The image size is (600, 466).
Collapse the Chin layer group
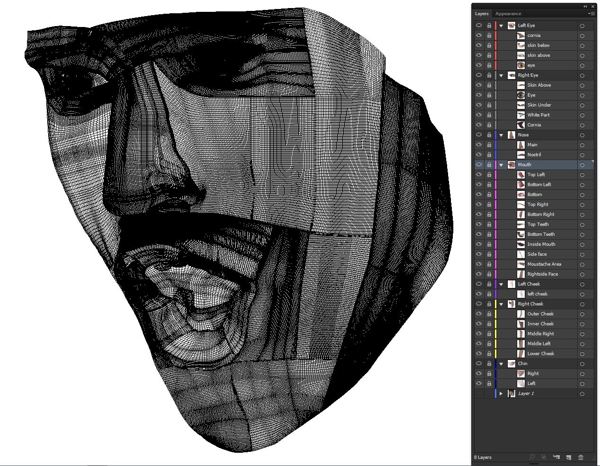(x=501, y=364)
